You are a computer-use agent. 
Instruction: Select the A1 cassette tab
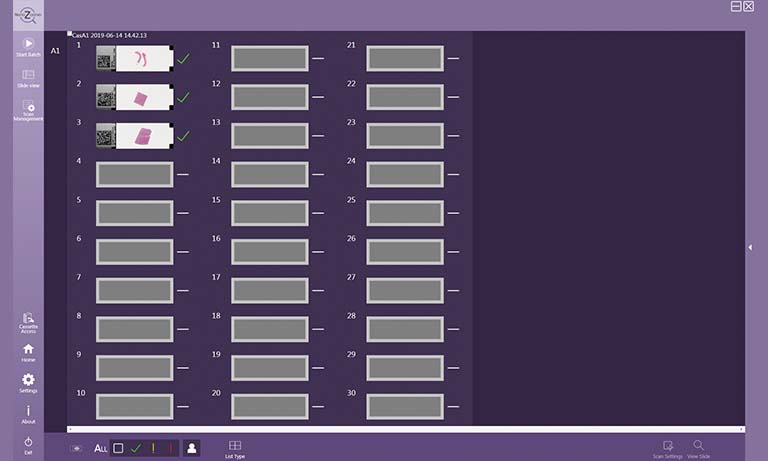point(55,49)
